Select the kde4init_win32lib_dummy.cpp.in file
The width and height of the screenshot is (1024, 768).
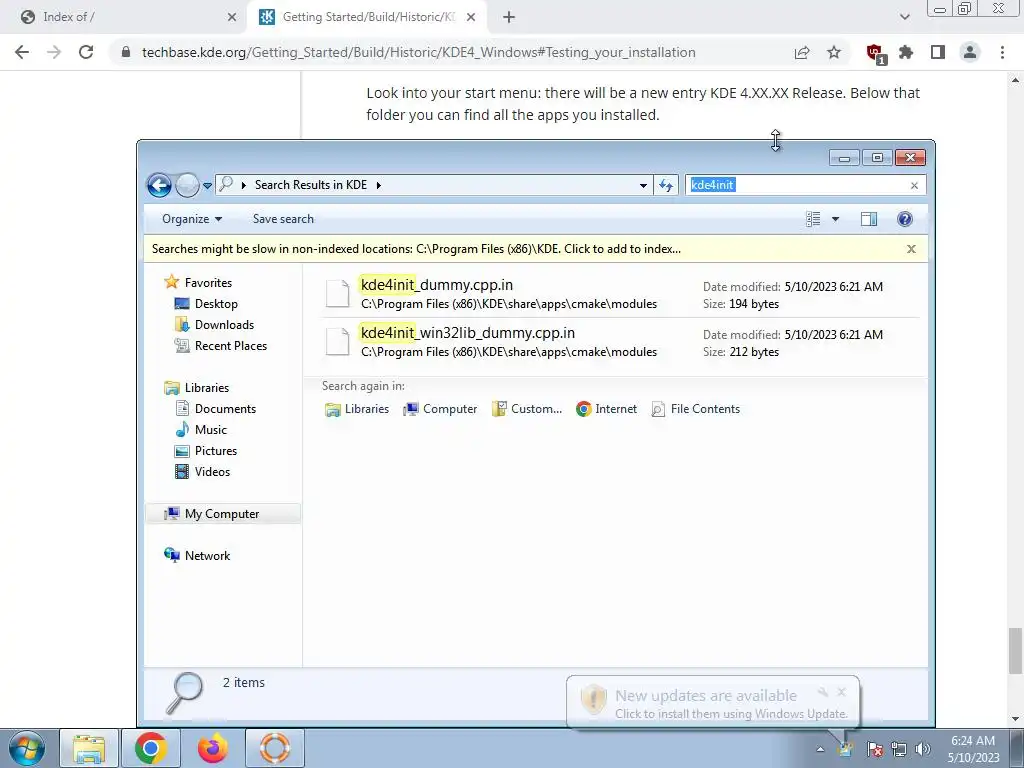point(619,342)
